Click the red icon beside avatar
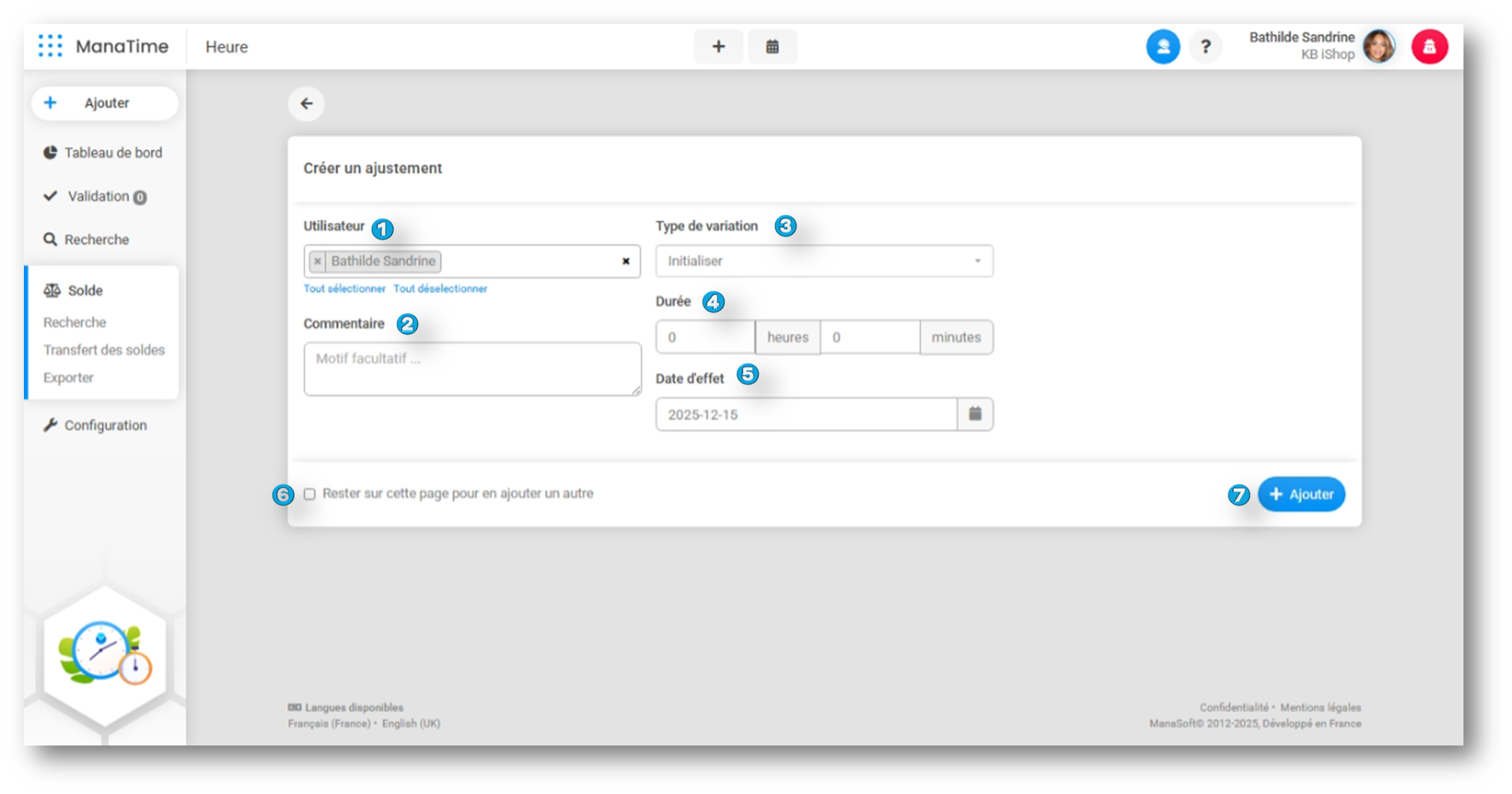Screen dimensions: 1512x794 pyautogui.click(x=1429, y=47)
